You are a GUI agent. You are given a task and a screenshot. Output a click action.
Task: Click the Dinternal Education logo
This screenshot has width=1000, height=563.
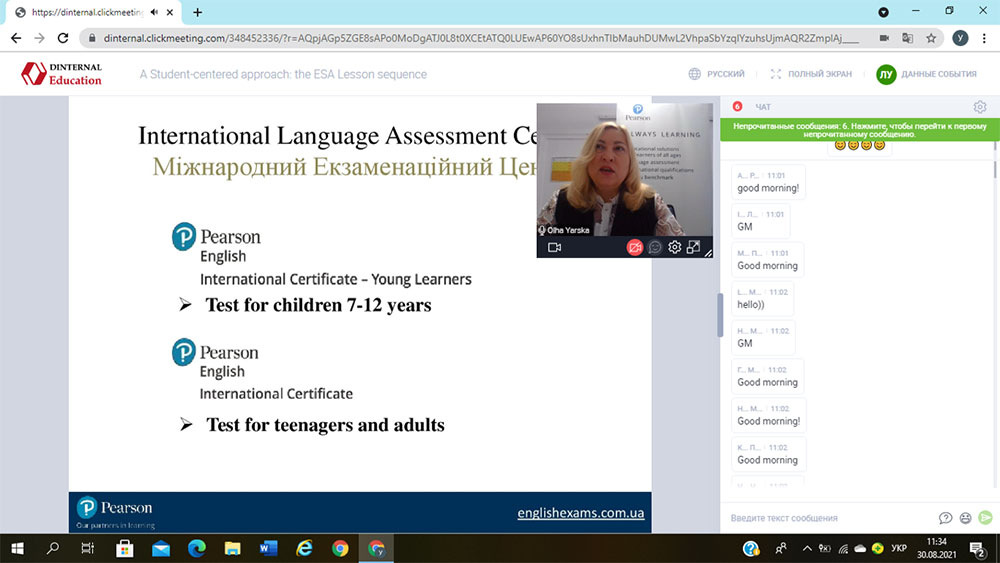coord(61,74)
